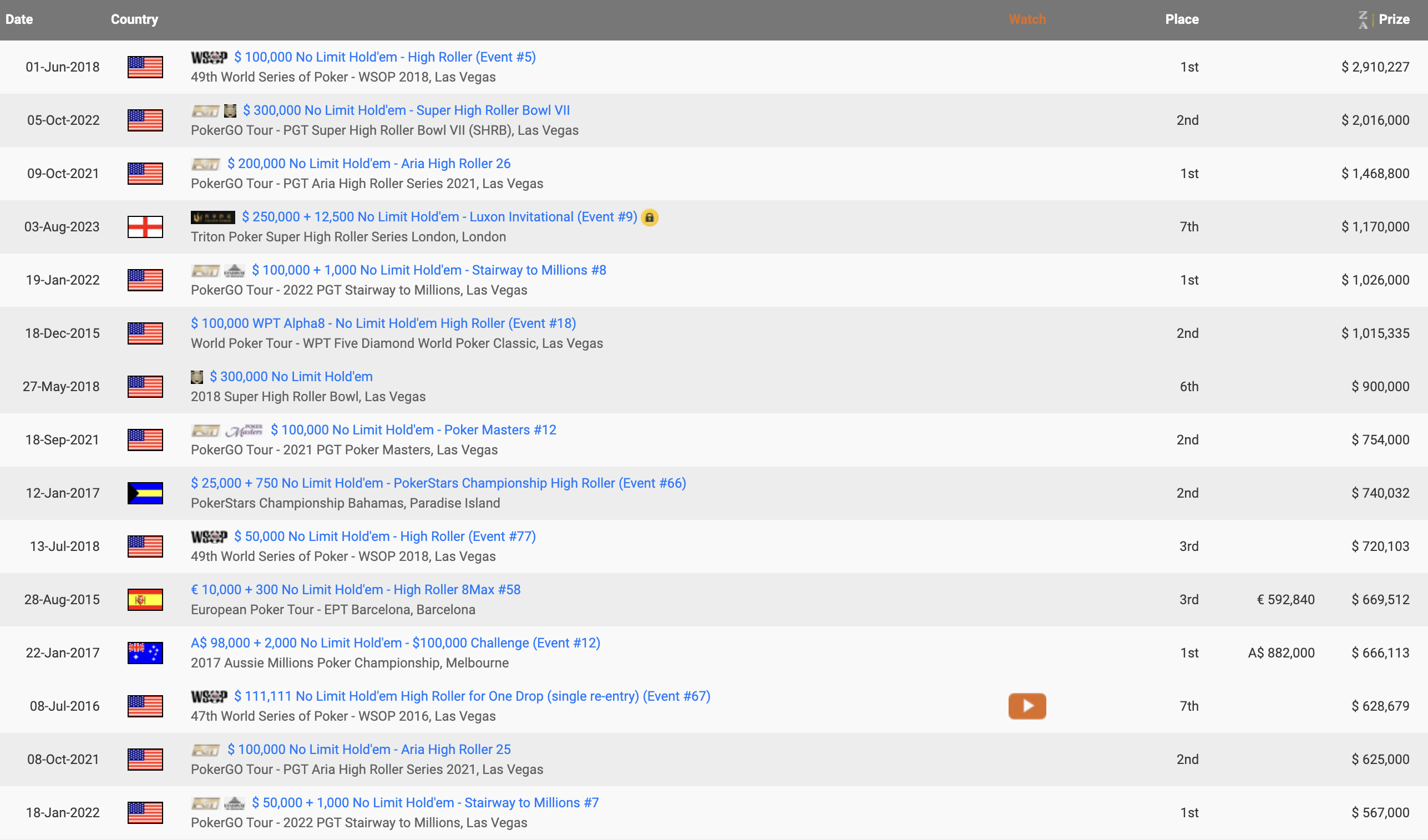Click the WSOP logo on Event #5 row

click(209, 57)
